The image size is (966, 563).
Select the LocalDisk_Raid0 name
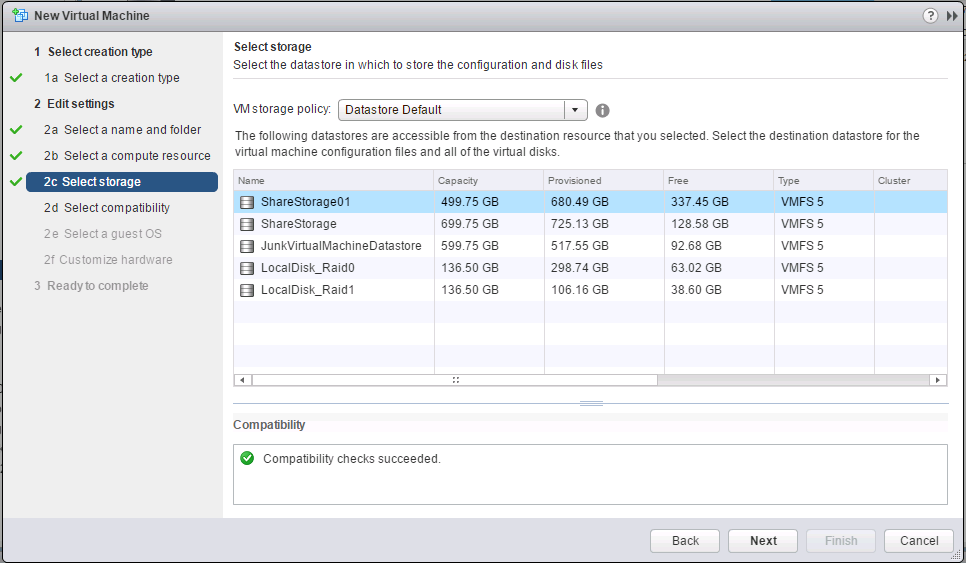(307, 268)
